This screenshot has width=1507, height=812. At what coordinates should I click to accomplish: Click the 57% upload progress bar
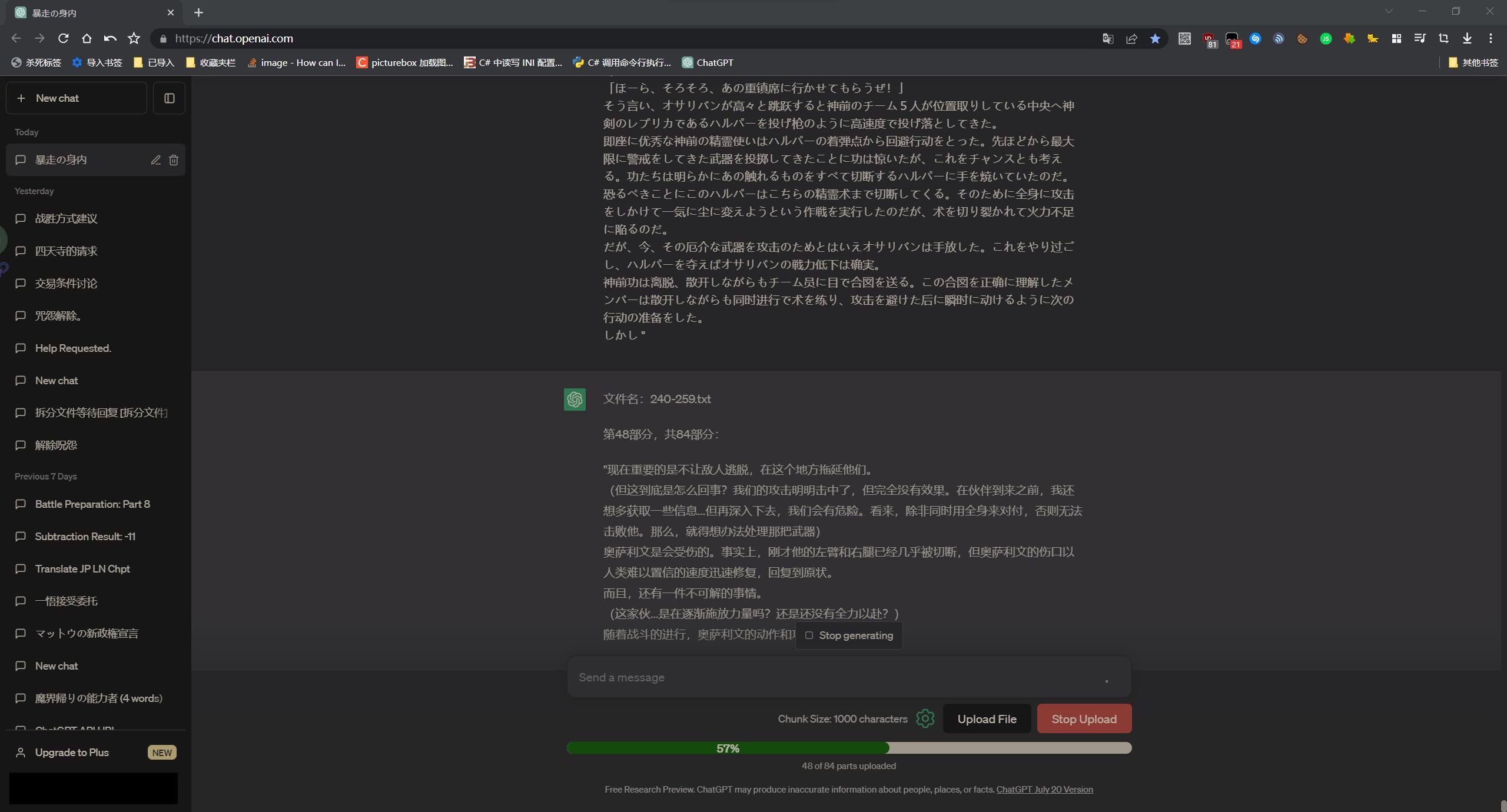848,748
